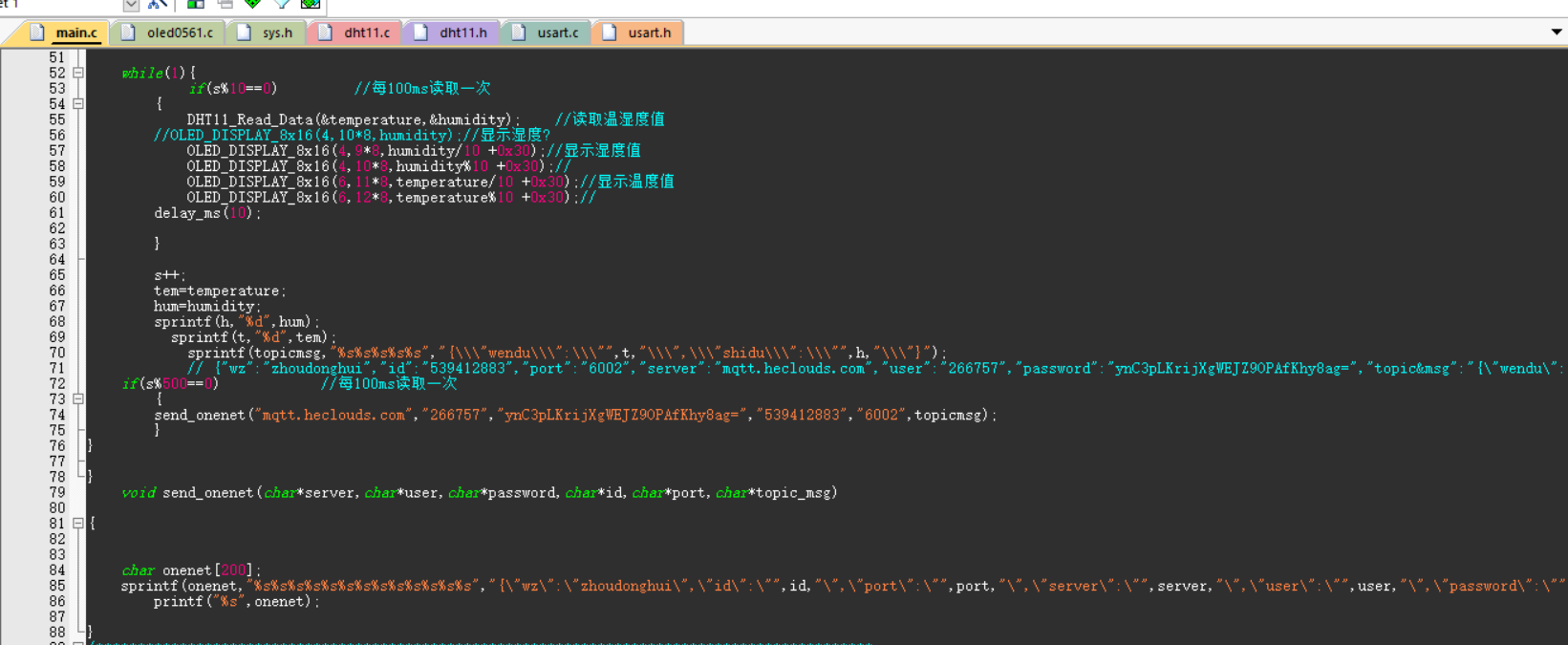Open the tab list dropdown arrow

[x=1557, y=32]
